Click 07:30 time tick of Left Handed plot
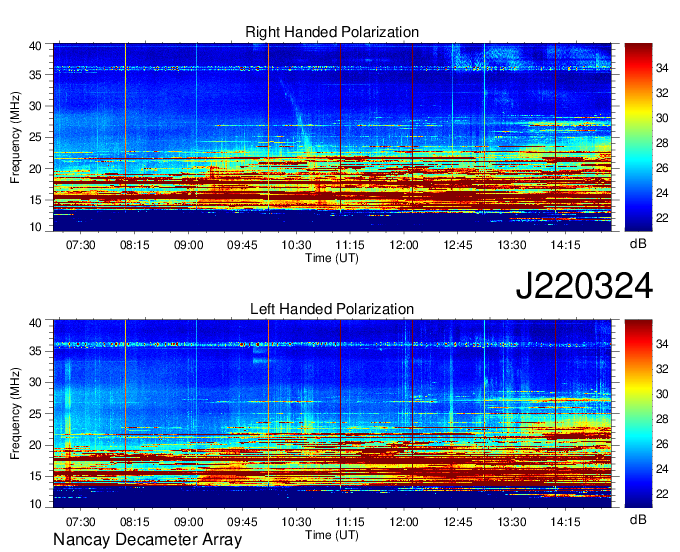The image size is (680, 552). (x=81, y=521)
